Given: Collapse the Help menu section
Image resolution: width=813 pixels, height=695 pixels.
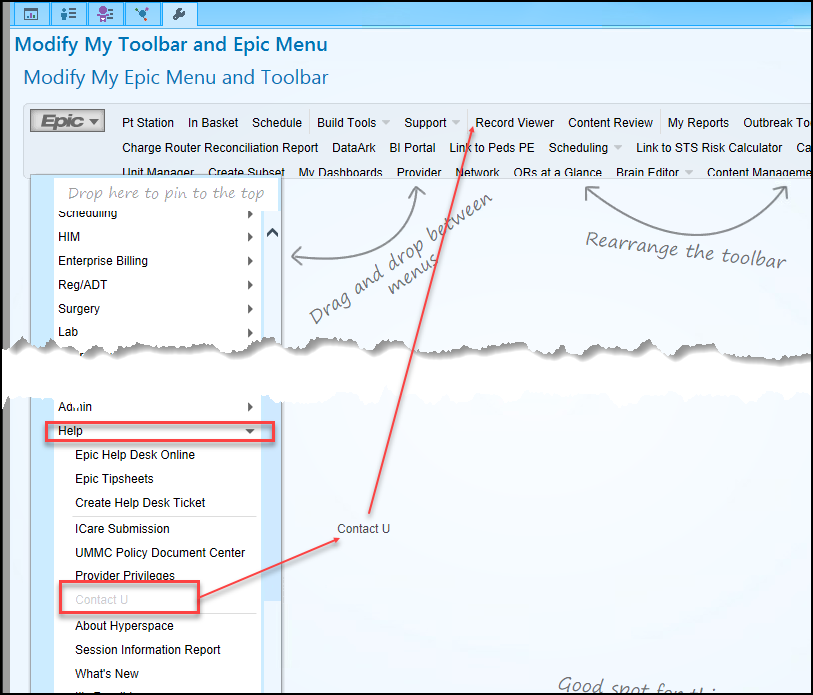Looking at the screenshot, I should pos(250,431).
